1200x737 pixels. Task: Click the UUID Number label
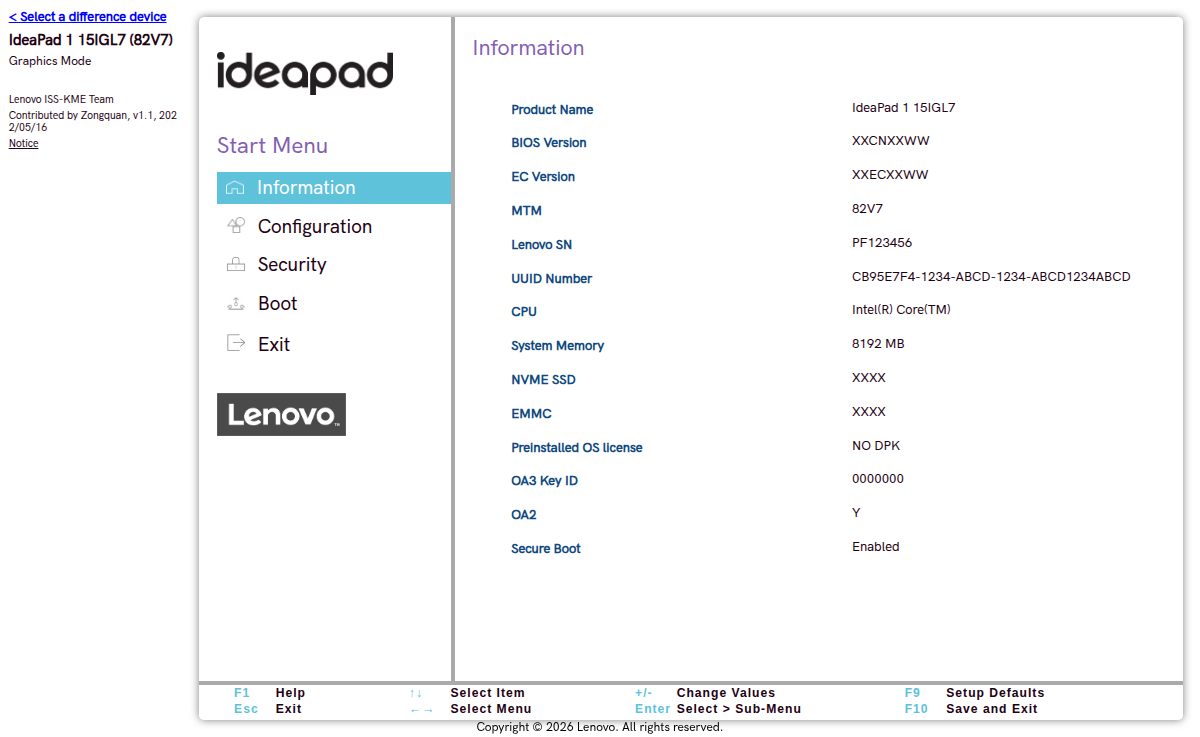pyautogui.click(x=552, y=279)
